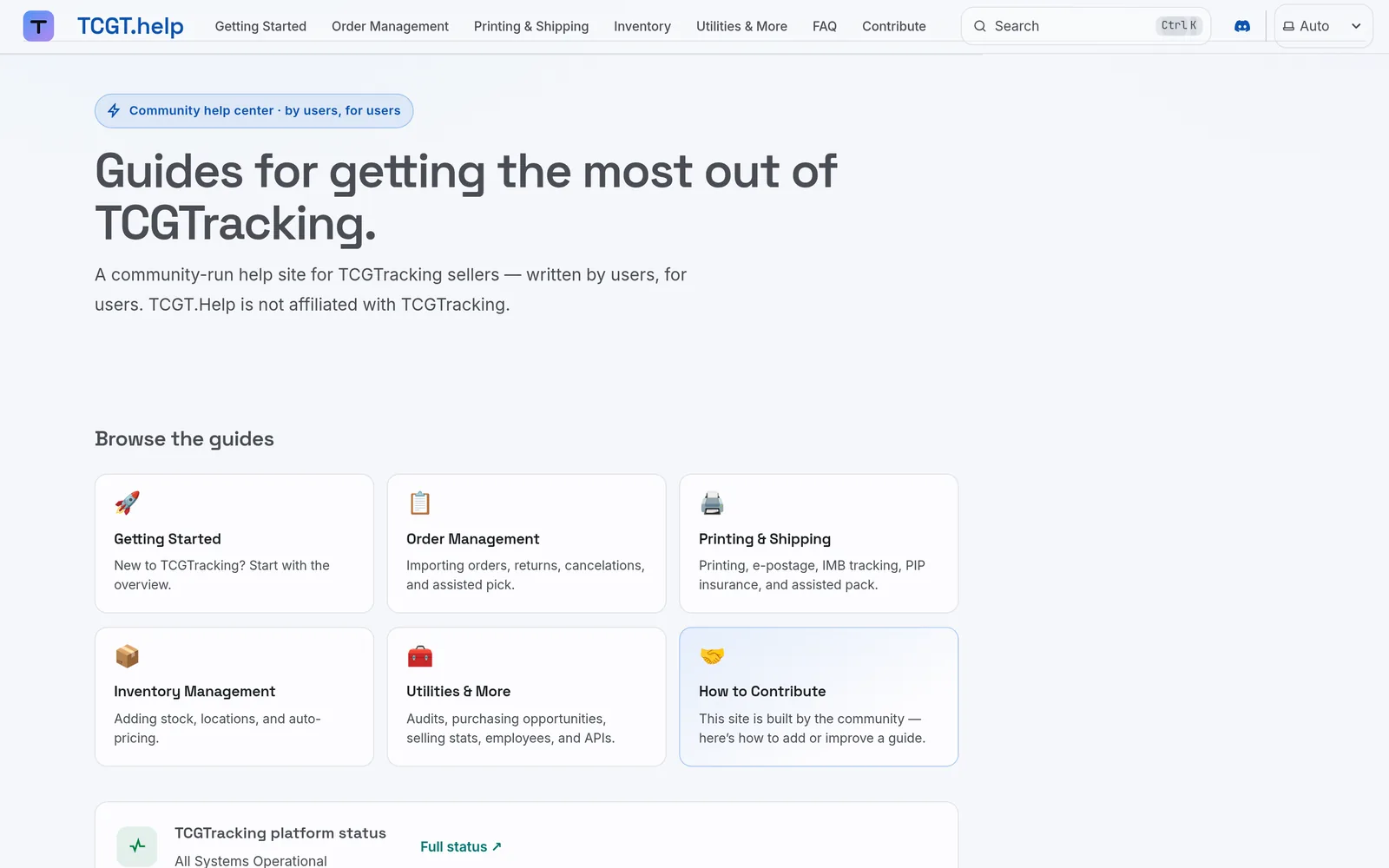Open the Inventory Management card title
The image size is (1389, 868).
click(x=194, y=692)
